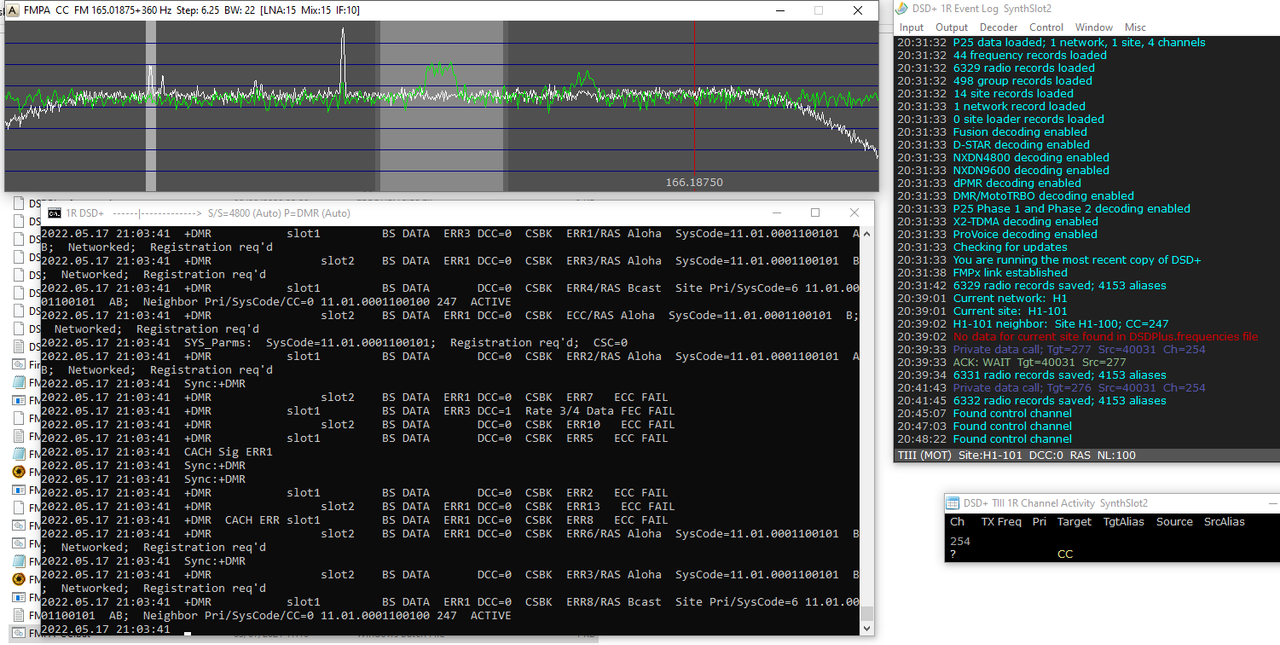The width and height of the screenshot is (1280, 645).
Task: Click '498 group records loaded' log entry
Action: pos(1022,81)
